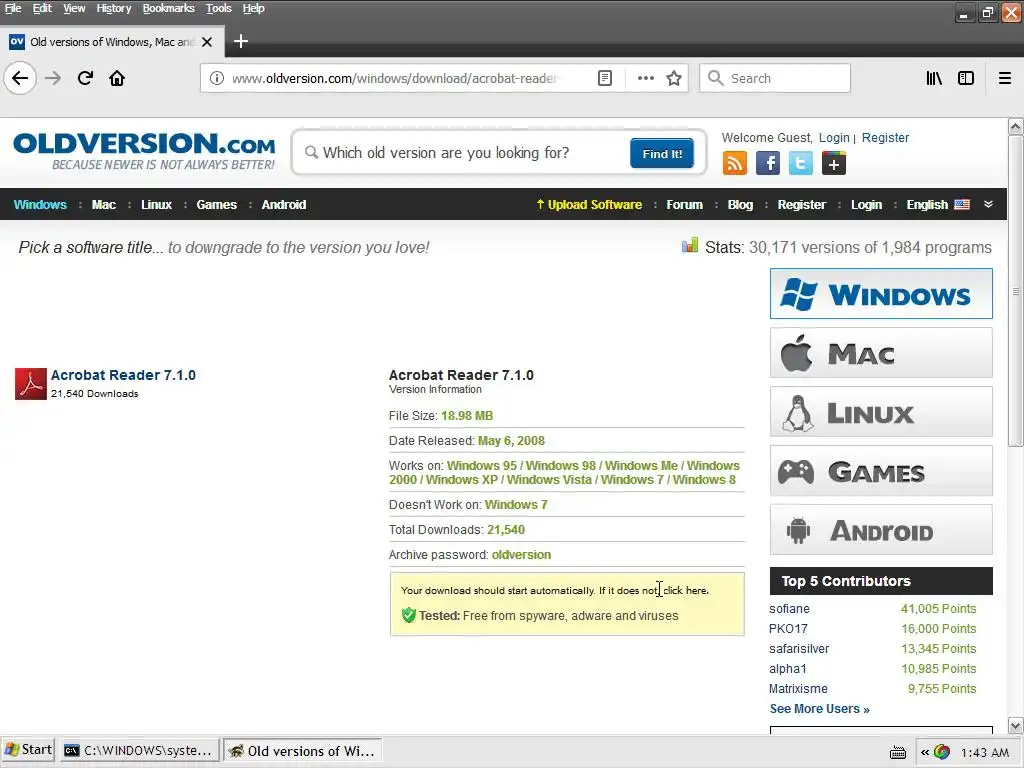The width and height of the screenshot is (1024, 768).
Task: Close the Old versions of Windows tab
Action: (x=207, y=42)
